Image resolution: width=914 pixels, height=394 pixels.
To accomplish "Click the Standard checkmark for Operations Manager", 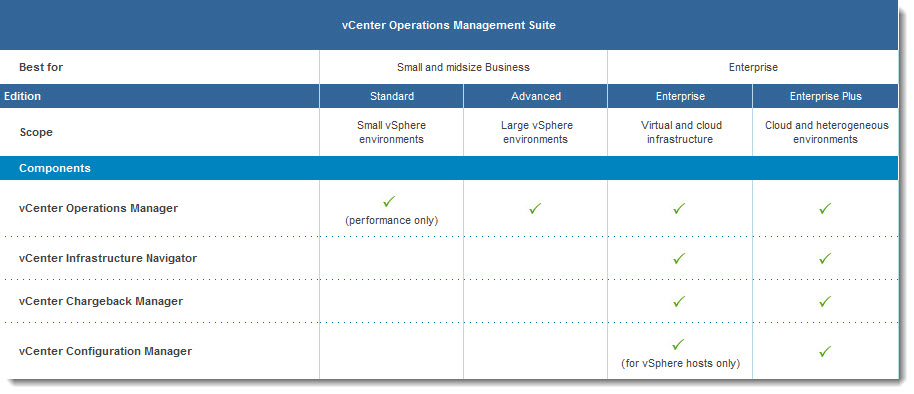I will [x=389, y=202].
